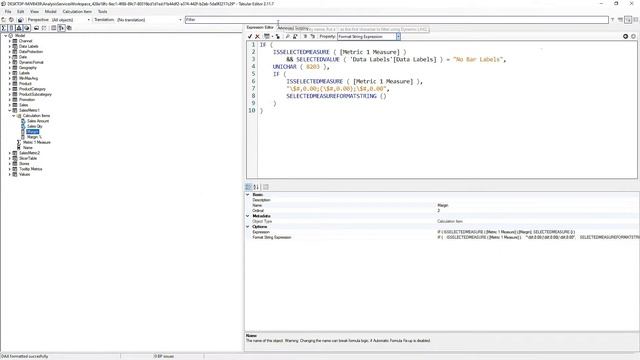
Task: Click the uncomment lines icon in editor toolbar
Action: [x=313, y=36]
